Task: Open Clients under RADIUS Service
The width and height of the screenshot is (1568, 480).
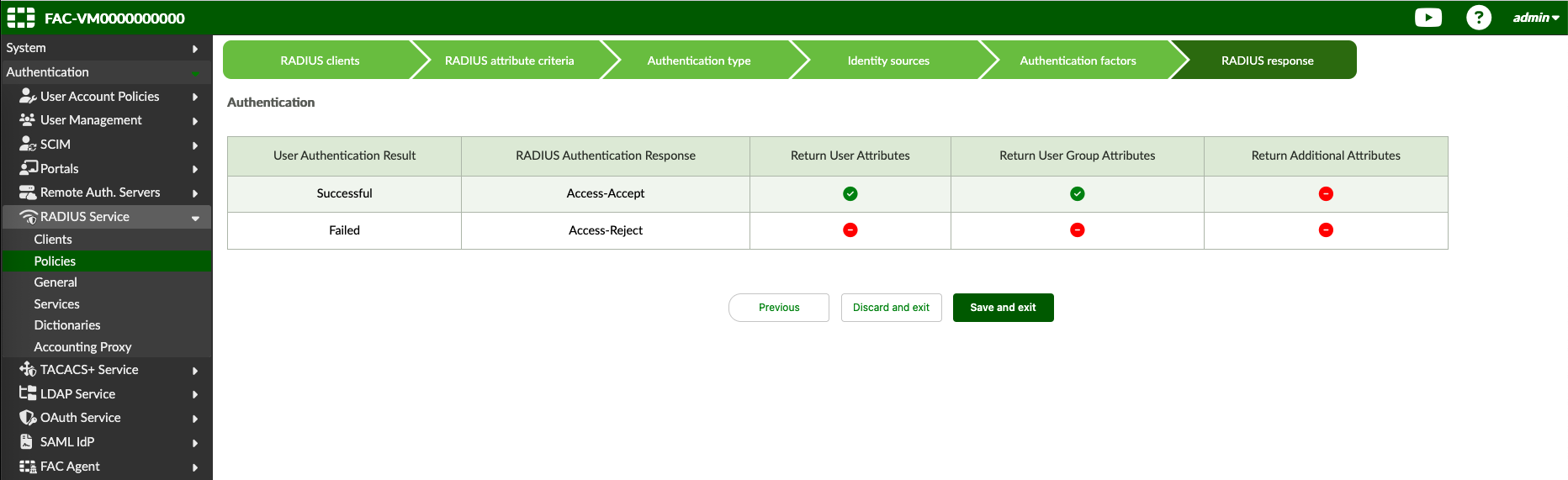Action: point(53,240)
